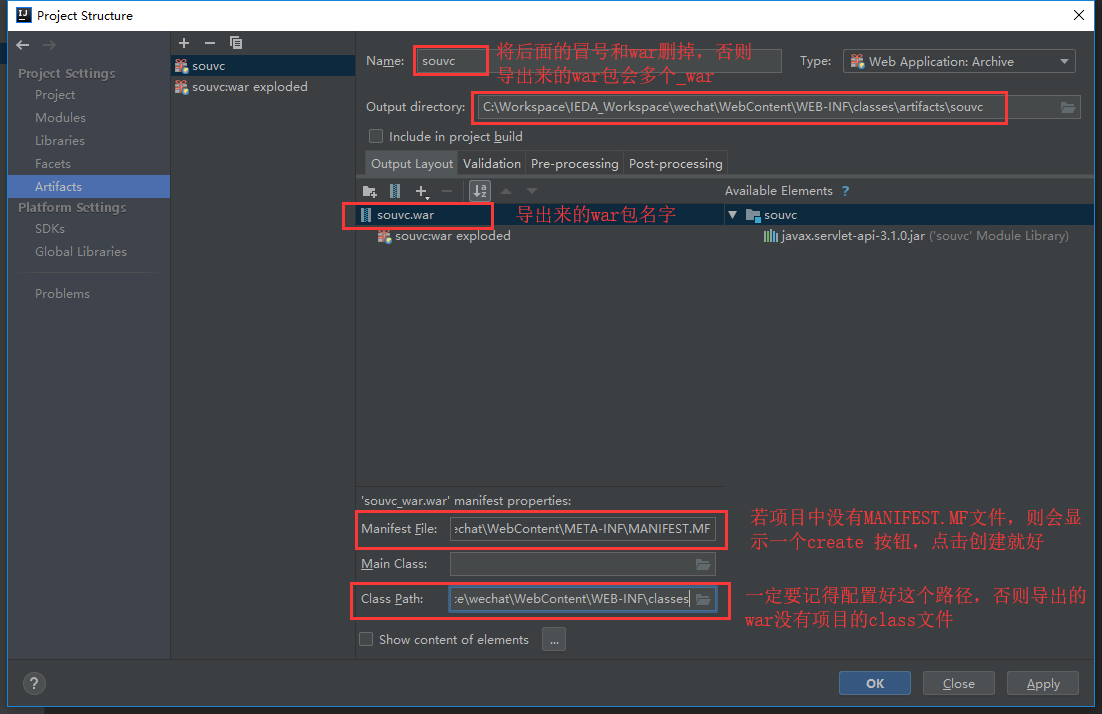1102x714 pixels.
Task: Go back with the left arrow
Action: 22,45
